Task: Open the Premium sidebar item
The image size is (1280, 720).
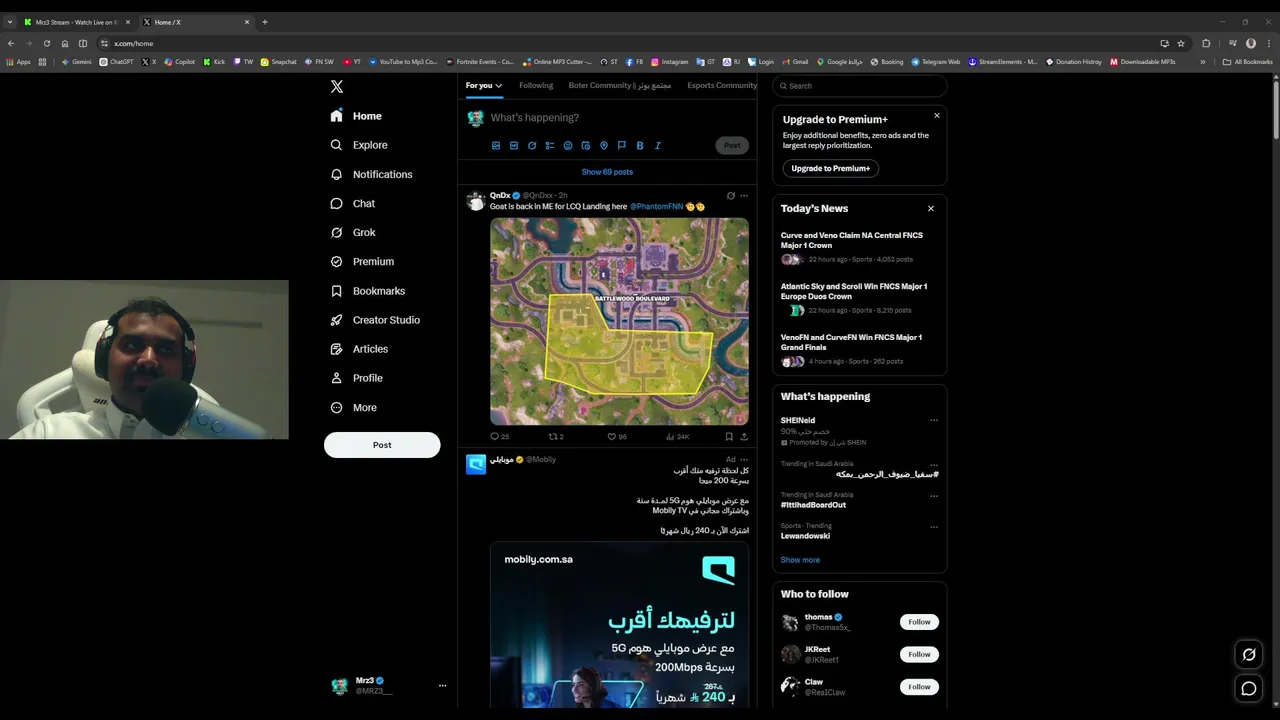Action: [362, 261]
